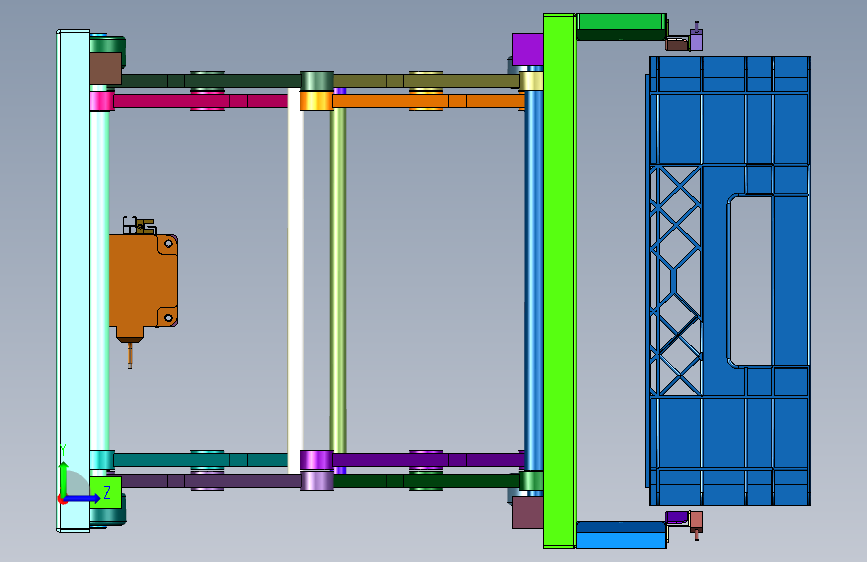Screen dimensions: 867x562
Task: Click the light blue block below the right plate
Action: point(620,540)
